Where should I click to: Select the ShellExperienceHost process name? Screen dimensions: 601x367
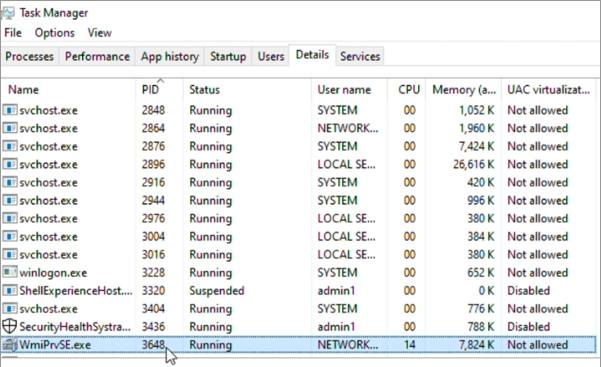pyautogui.click(x=76, y=291)
